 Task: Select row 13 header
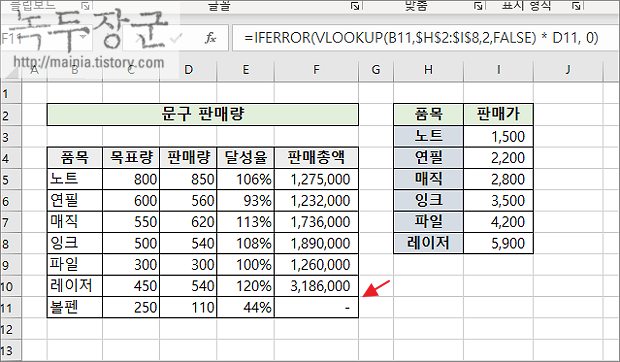pos(11,350)
